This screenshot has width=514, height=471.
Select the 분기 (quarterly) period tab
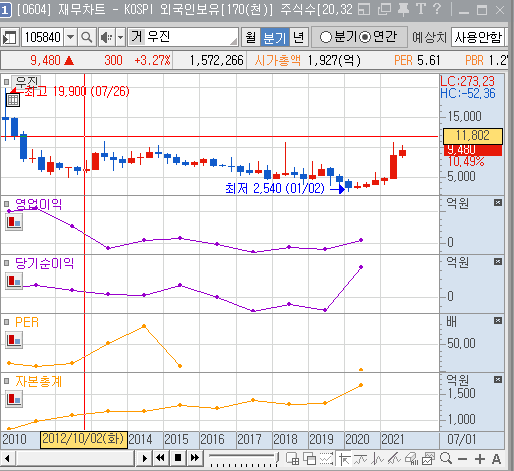pyautogui.click(x=275, y=37)
